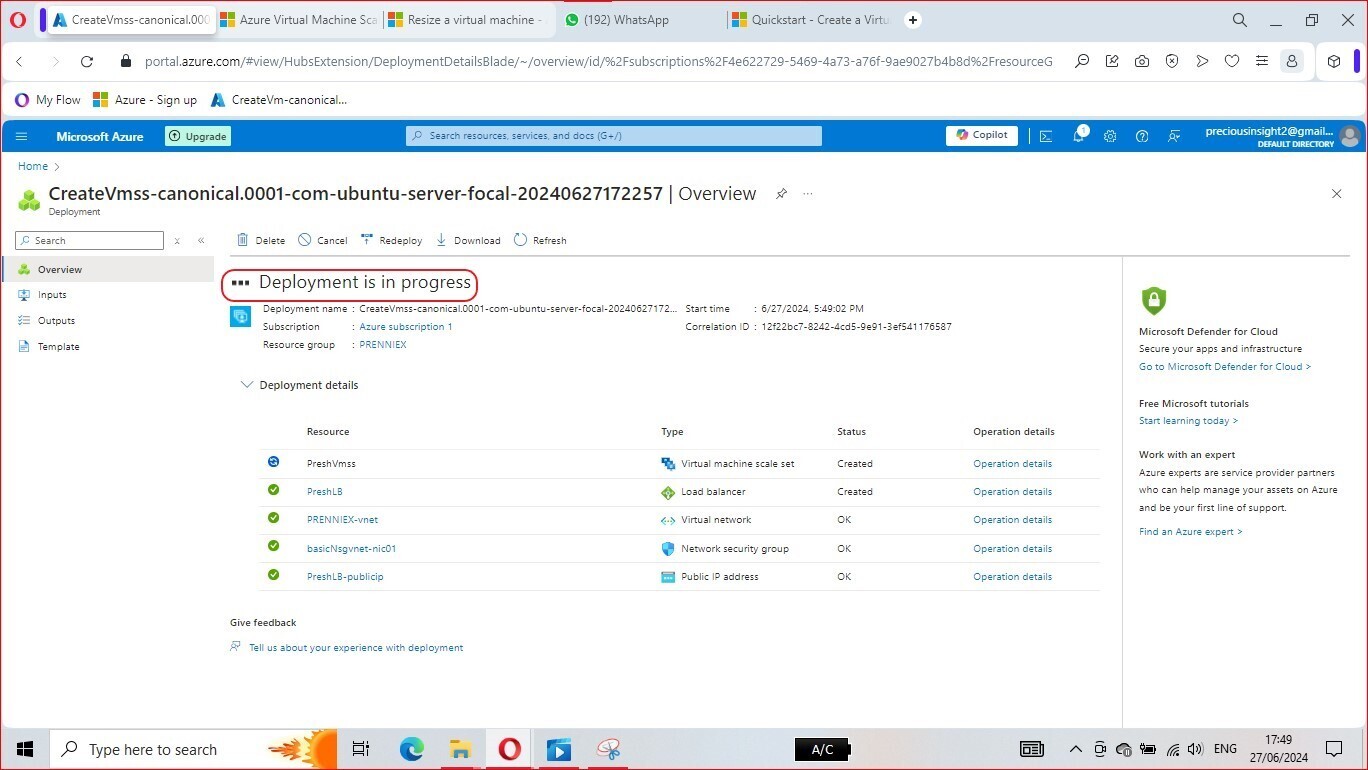1368x770 pixels.
Task: Open Copilot in Azure
Action: click(x=982, y=136)
